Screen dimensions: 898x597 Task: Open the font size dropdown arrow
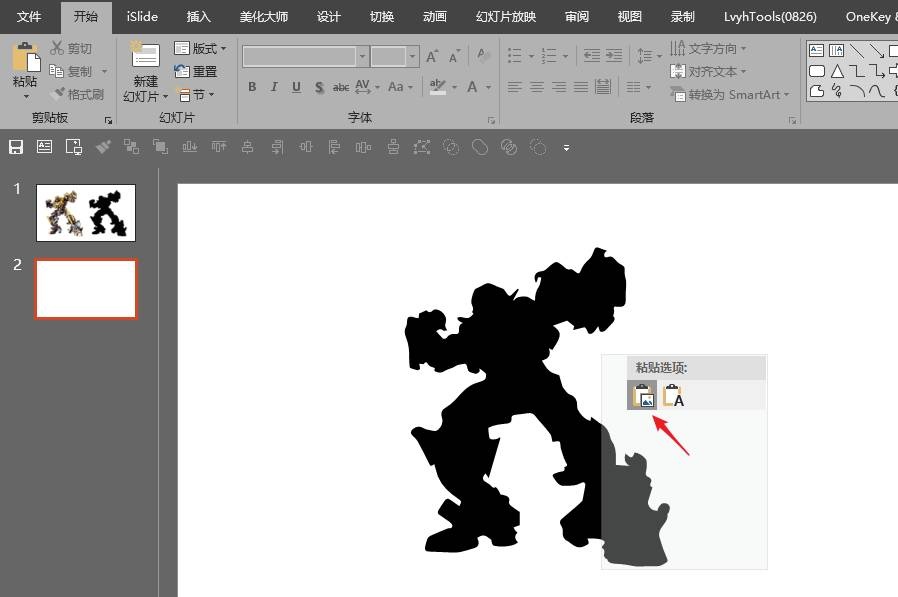coord(412,56)
